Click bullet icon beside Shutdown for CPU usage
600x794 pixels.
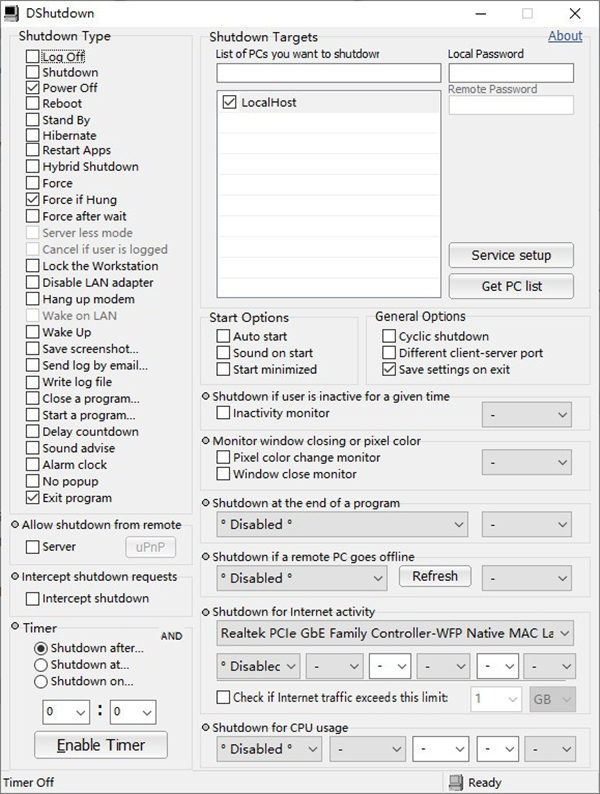(206, 727)
